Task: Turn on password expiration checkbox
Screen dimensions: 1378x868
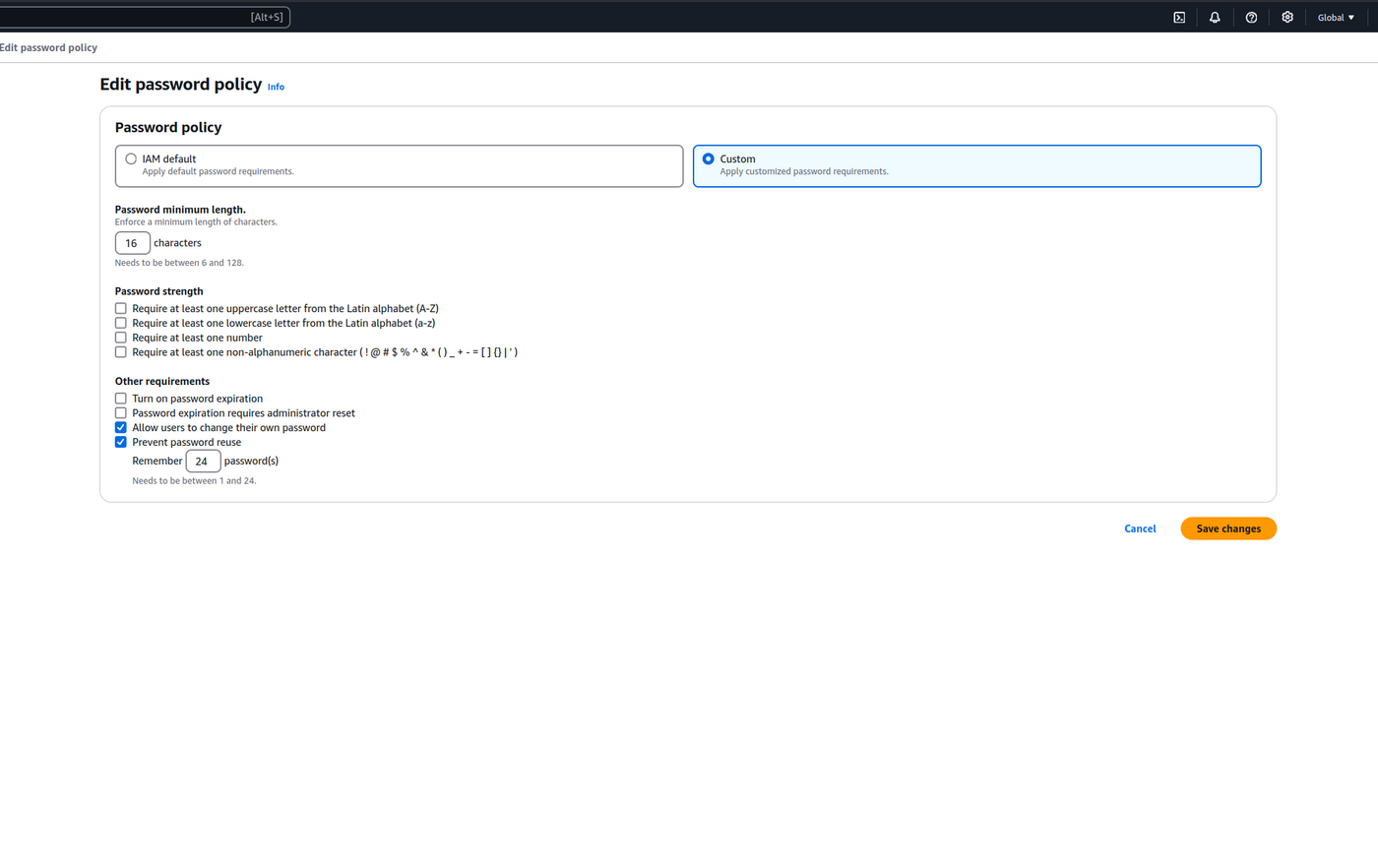Action: click(x=121, y=399)
